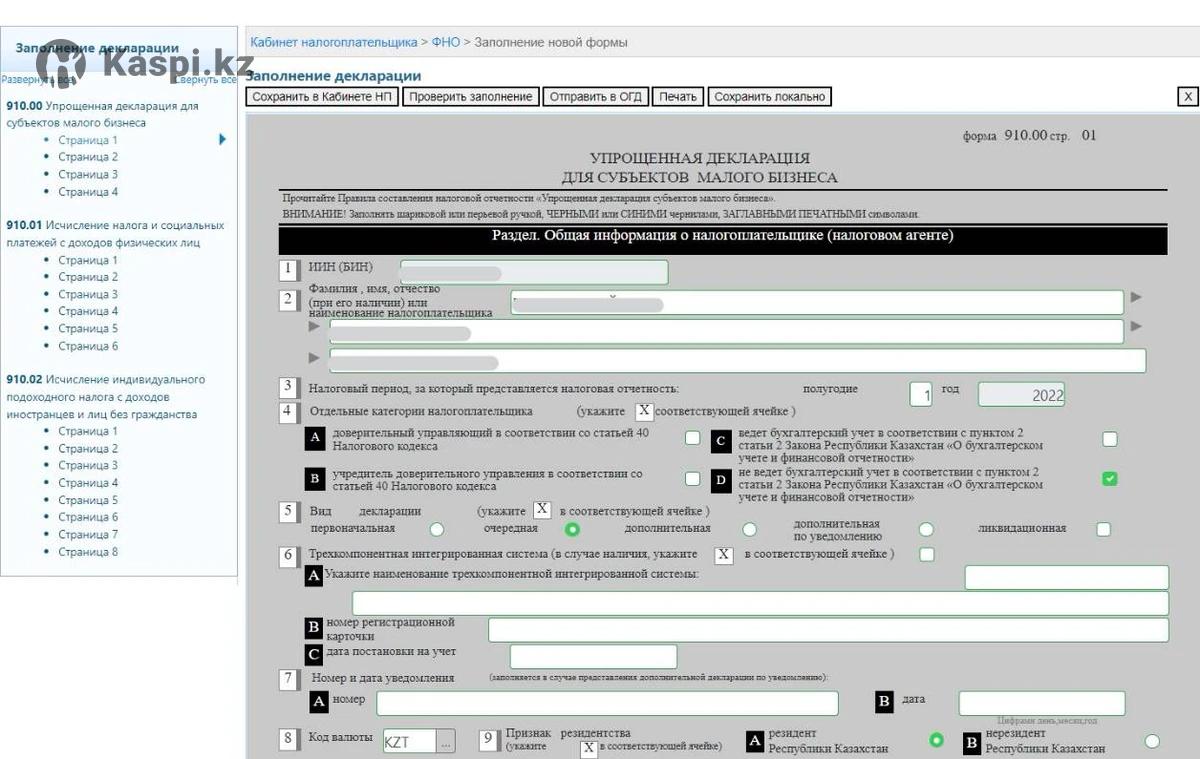Enable Трехкомпонентная интегрированная система checkbox
The width and height of the screenshot is (1200, 759).
(x=927, y=554)
